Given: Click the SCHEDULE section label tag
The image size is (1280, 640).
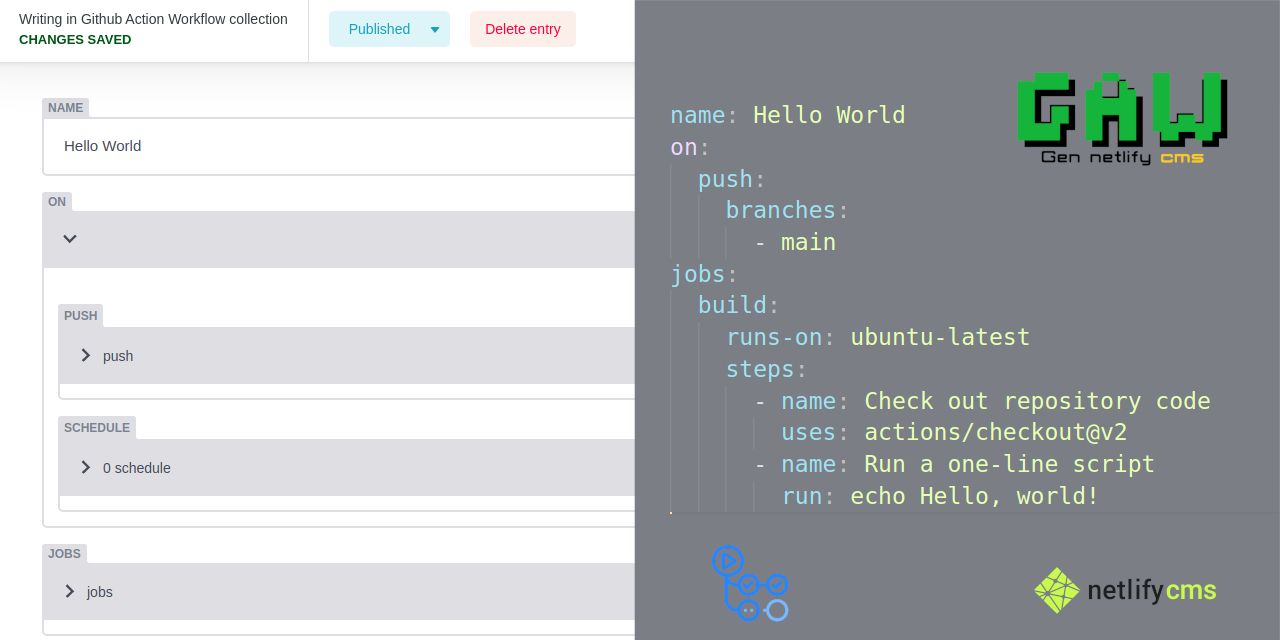Looking at the screenshot, I should click(96, 427).
